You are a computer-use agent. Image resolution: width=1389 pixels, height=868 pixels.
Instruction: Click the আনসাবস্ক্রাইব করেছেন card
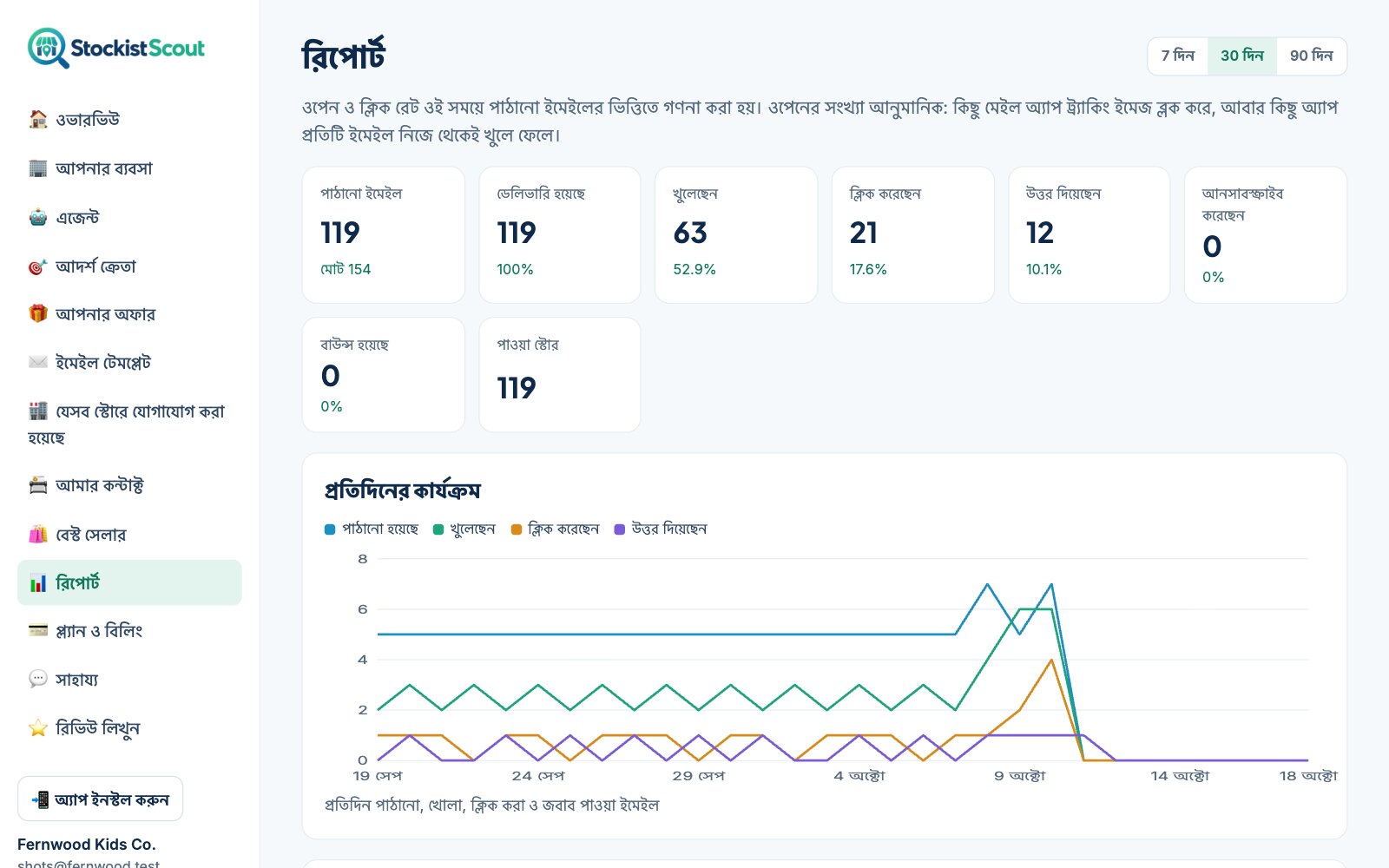click(1266, 234)
